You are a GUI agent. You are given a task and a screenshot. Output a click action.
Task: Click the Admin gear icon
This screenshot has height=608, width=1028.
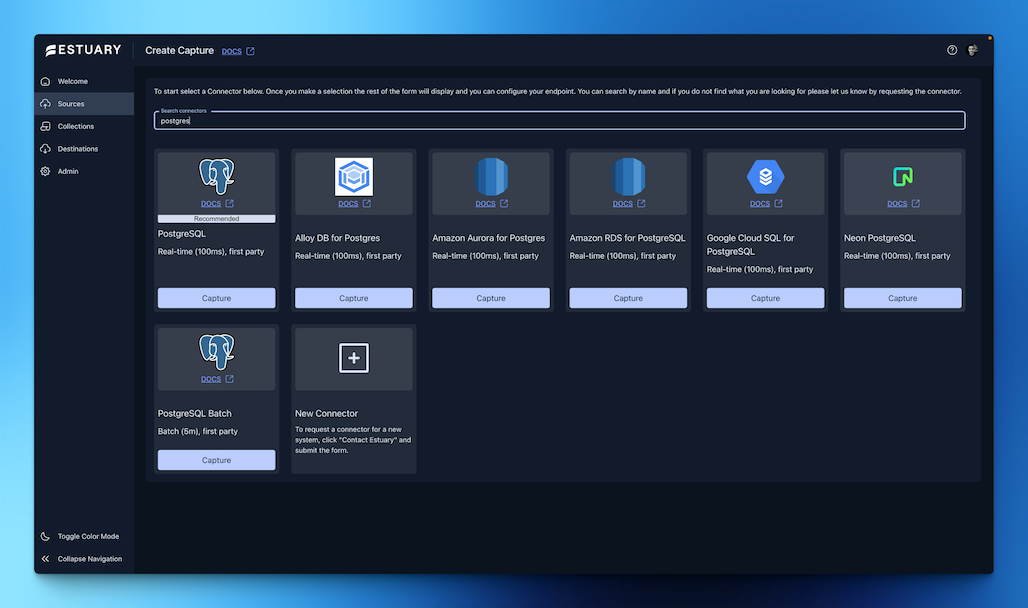tap(45, 171)
